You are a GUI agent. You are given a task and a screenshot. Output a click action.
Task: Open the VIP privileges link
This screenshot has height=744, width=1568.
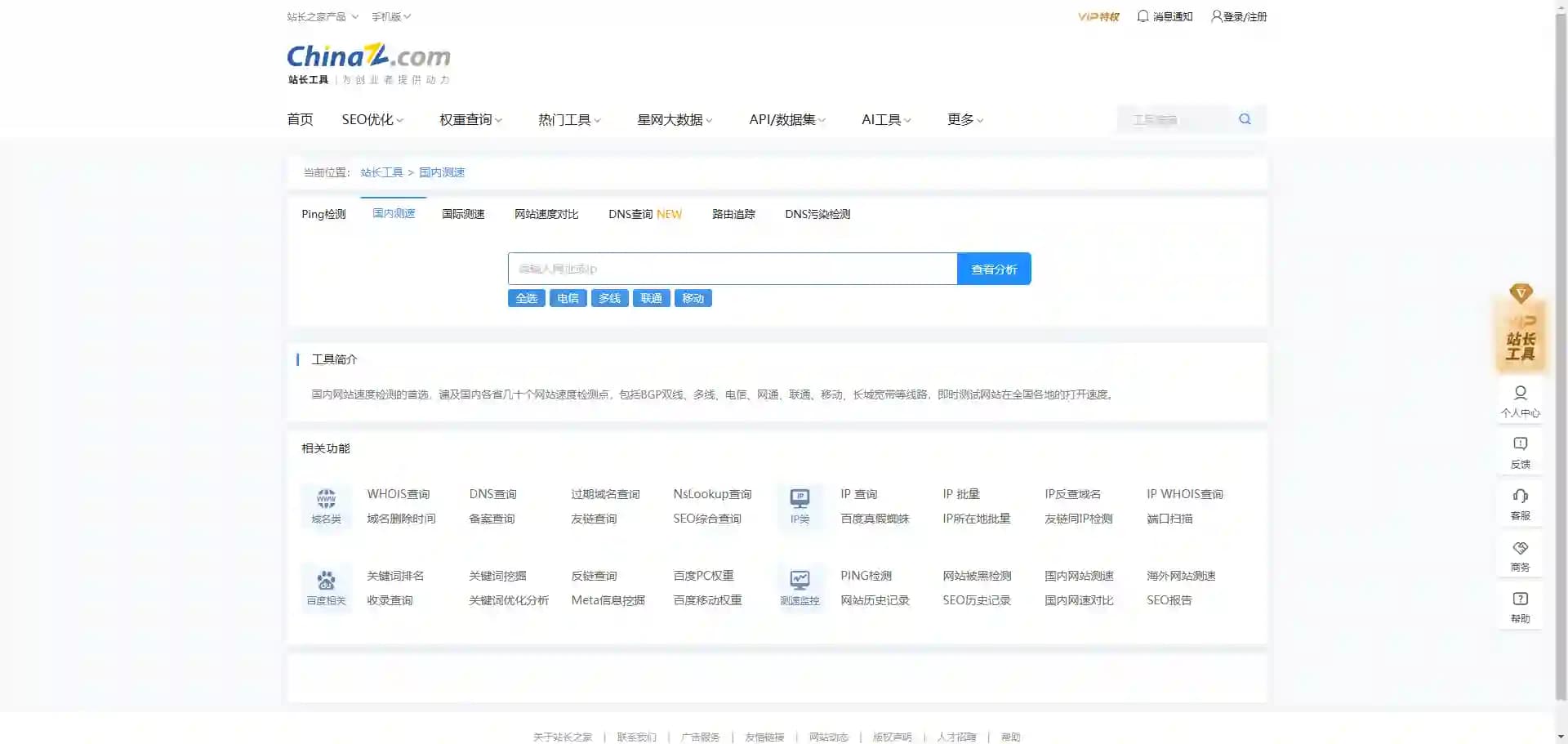(x=1098, y=16)
